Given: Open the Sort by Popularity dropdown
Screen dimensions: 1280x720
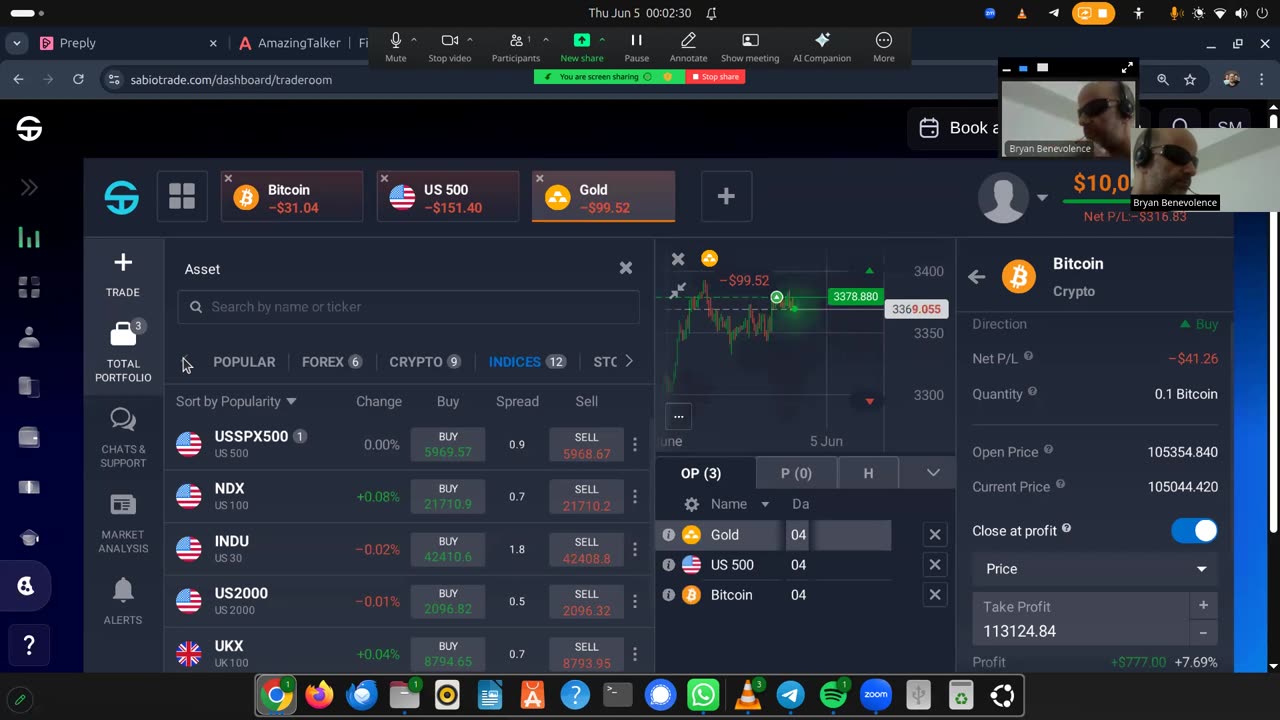Looking at the screenshot, I should (x=236, y=401).
